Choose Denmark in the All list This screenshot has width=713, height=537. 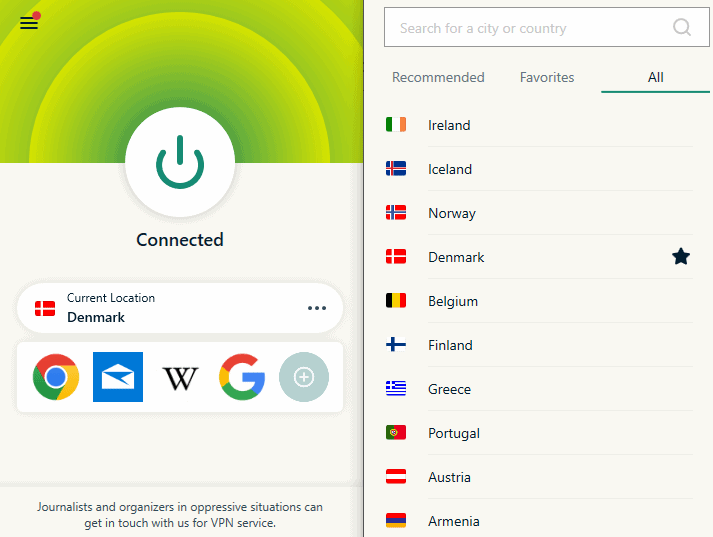pos(539,257)
